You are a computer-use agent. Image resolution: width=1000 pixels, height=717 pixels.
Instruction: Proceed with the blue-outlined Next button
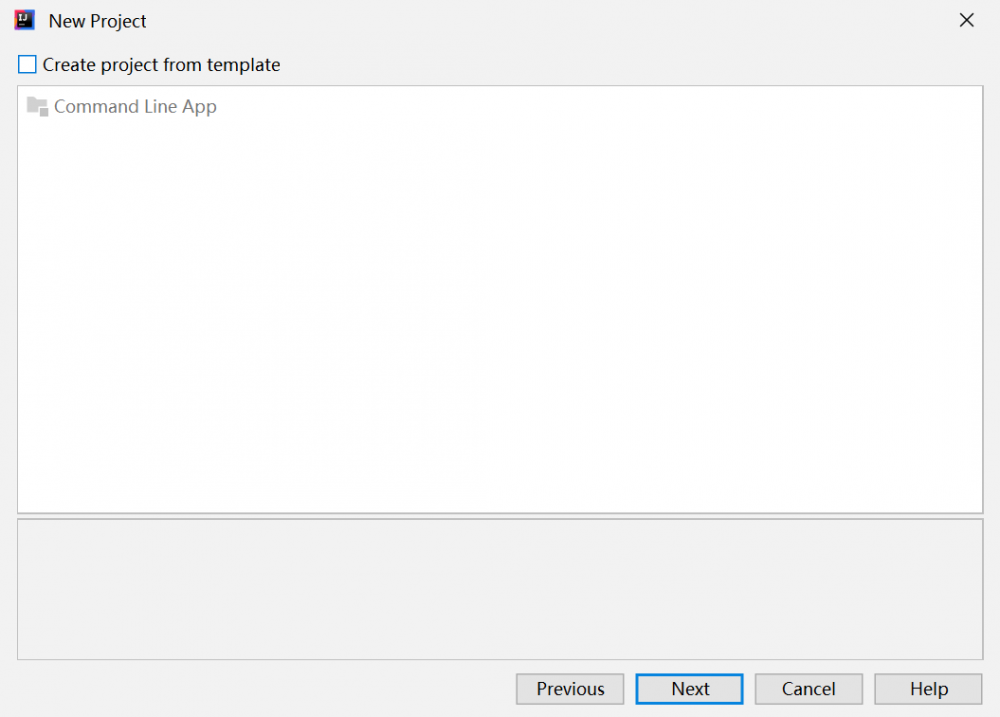click(690, 689)
